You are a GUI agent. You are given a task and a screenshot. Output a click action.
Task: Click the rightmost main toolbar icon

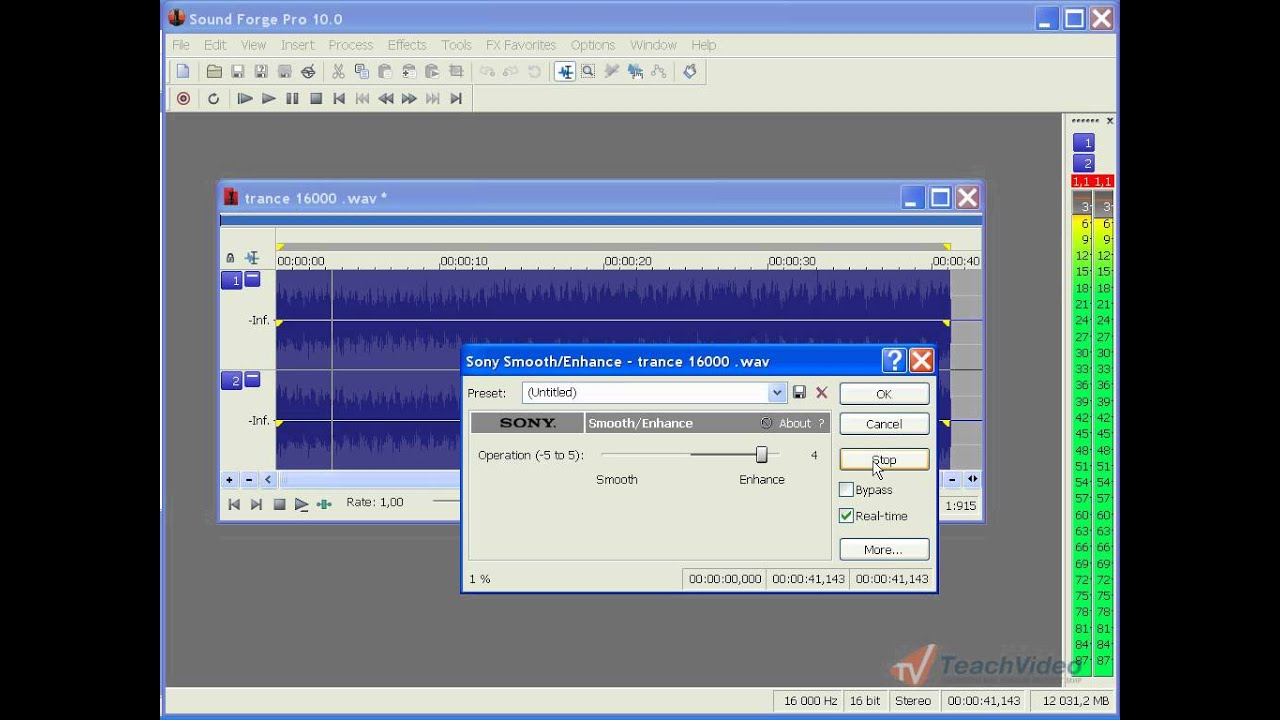[689, 71]
